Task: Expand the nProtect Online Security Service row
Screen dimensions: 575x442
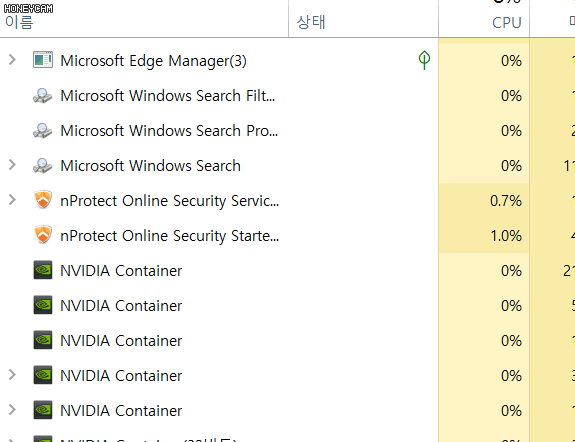Action: (x=12, y=200)
